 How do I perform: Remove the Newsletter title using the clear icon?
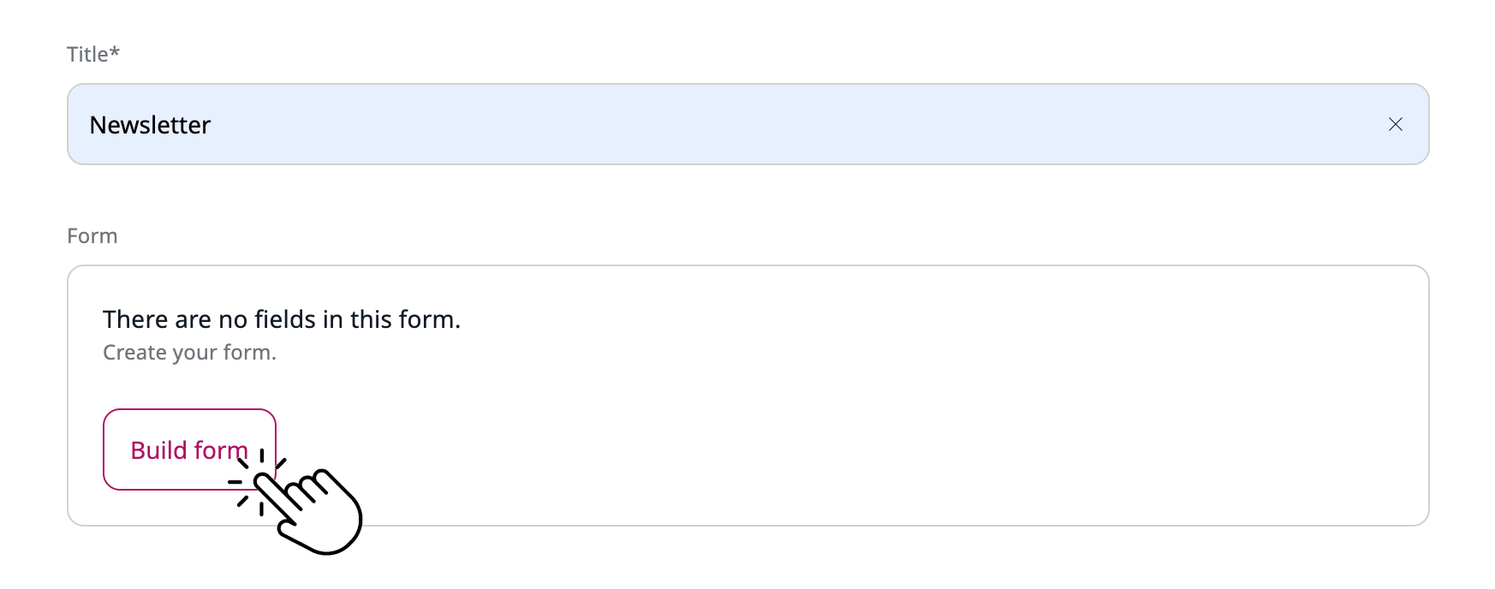tap(1395, 124)
